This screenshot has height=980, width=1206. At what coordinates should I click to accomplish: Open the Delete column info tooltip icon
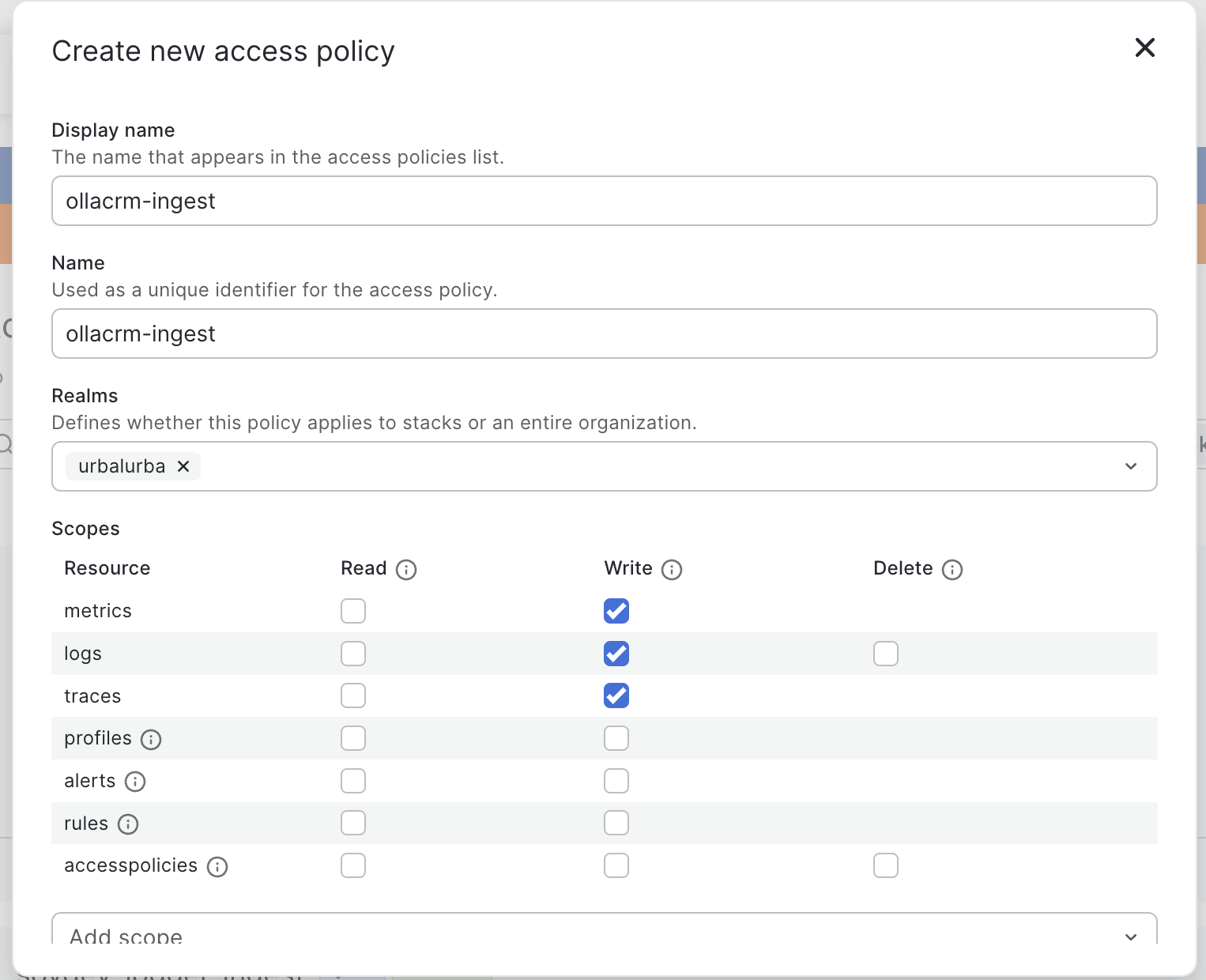pos(952,570)
